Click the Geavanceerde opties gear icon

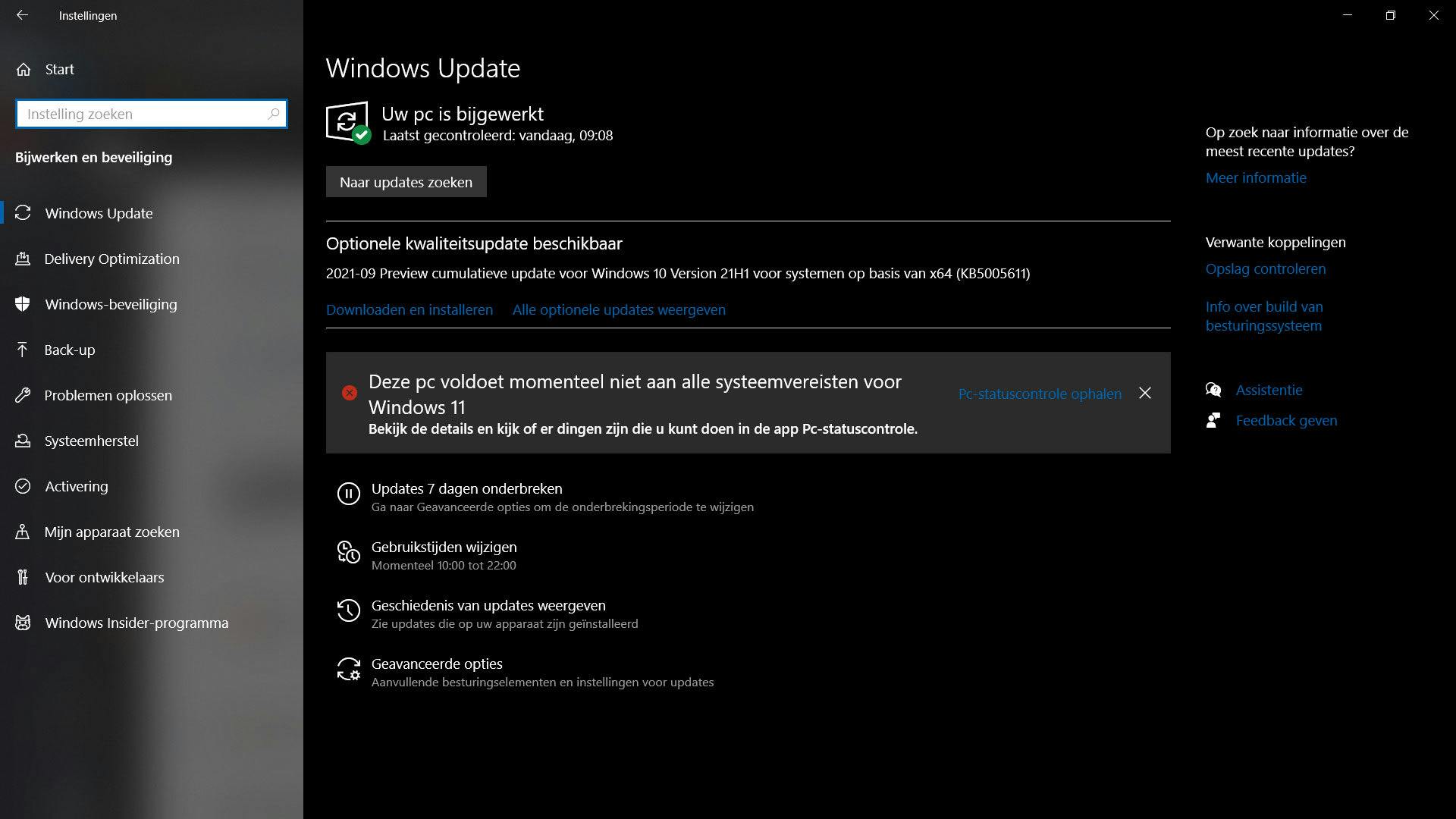[x=348, y=669]
